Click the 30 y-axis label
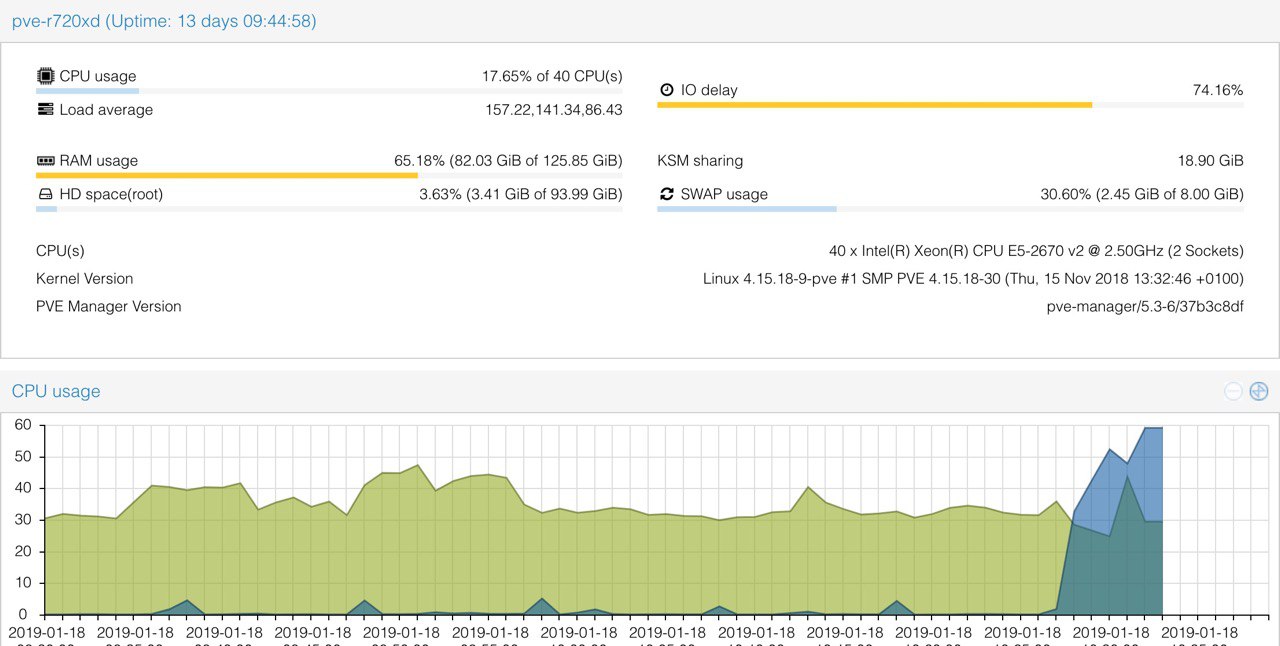 coord(22,520)
